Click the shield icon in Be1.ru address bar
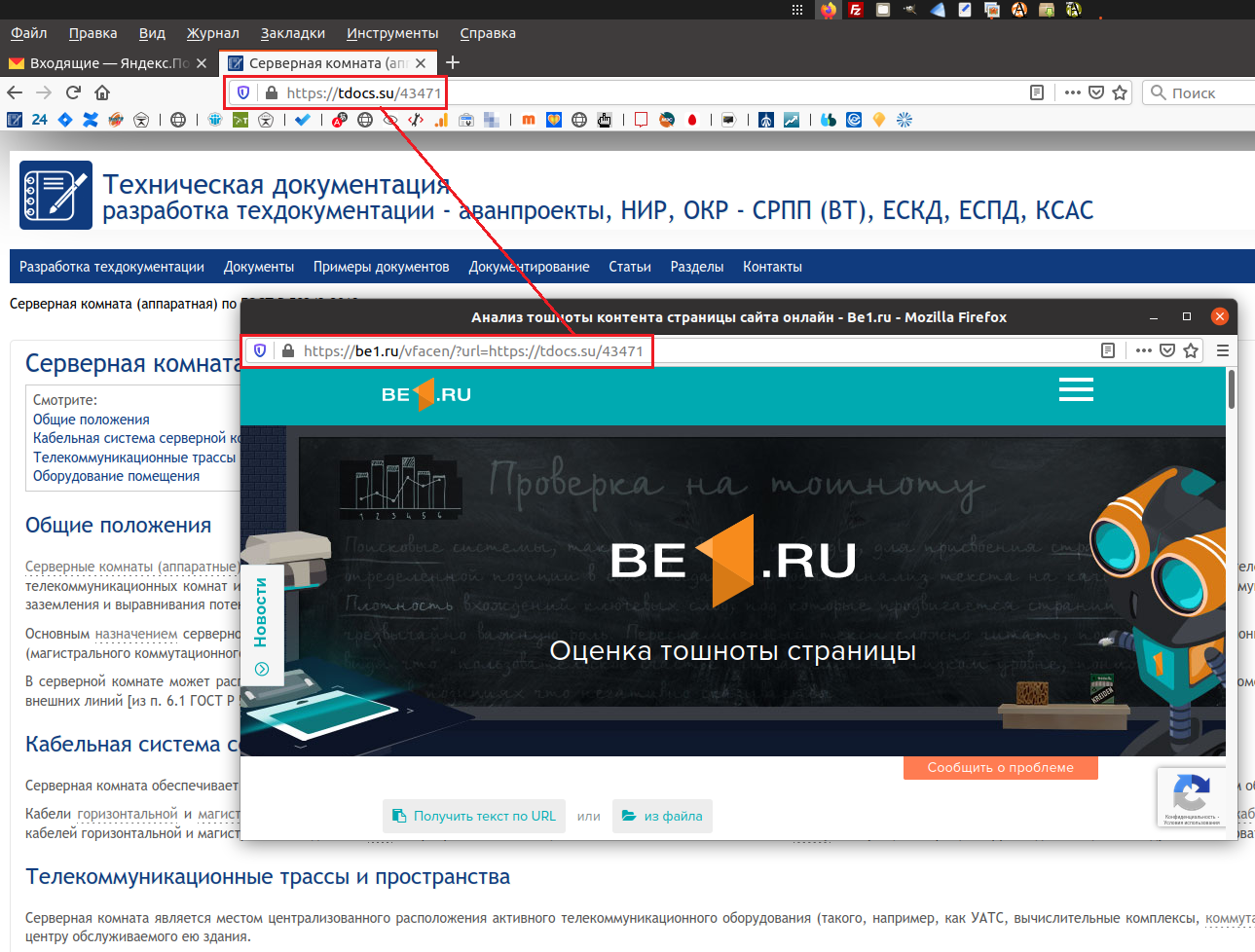Viewport: 1255px width, 952px height. (x=260, y=350)
